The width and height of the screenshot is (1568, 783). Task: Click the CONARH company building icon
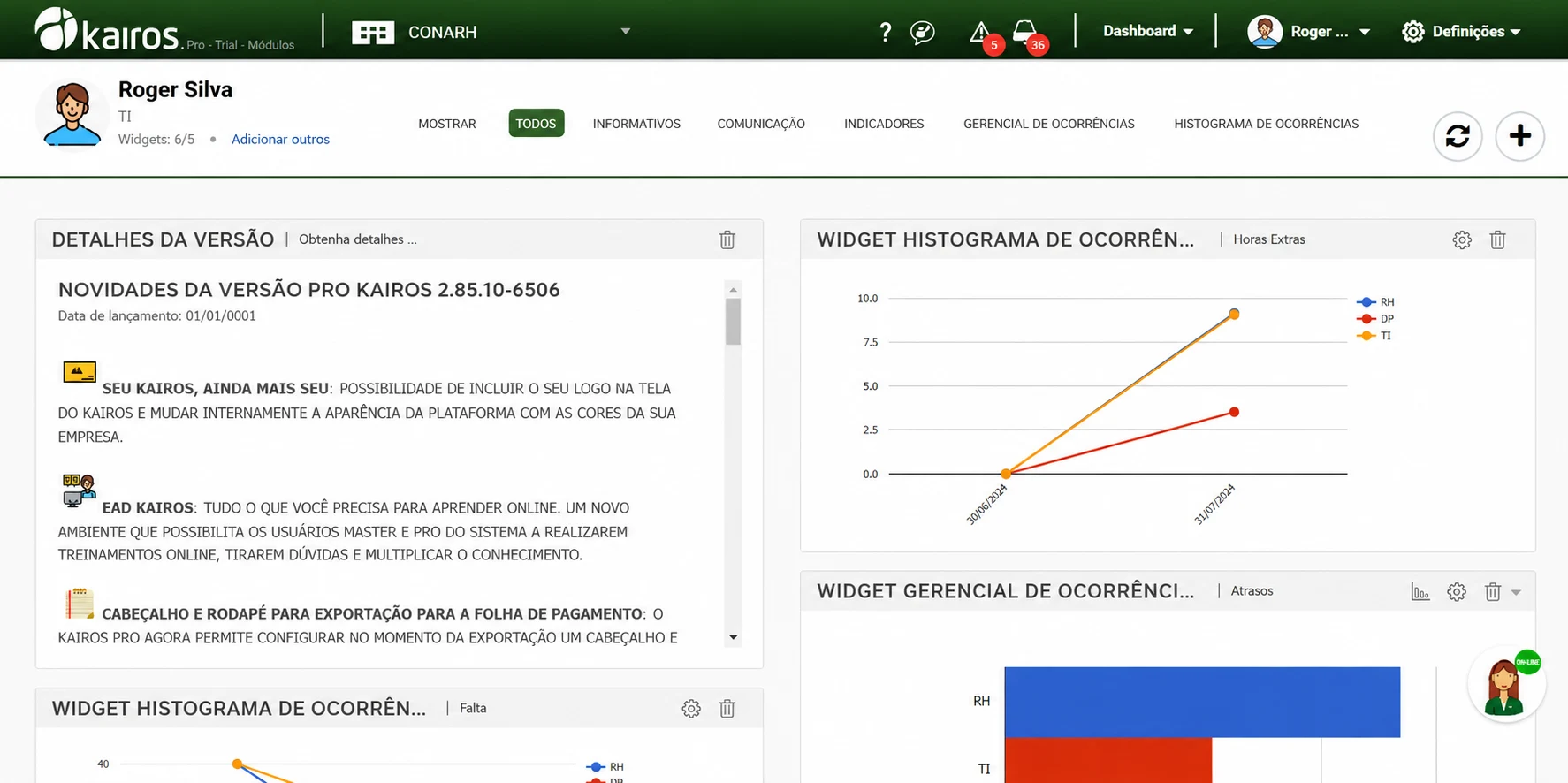coord(373,33)
